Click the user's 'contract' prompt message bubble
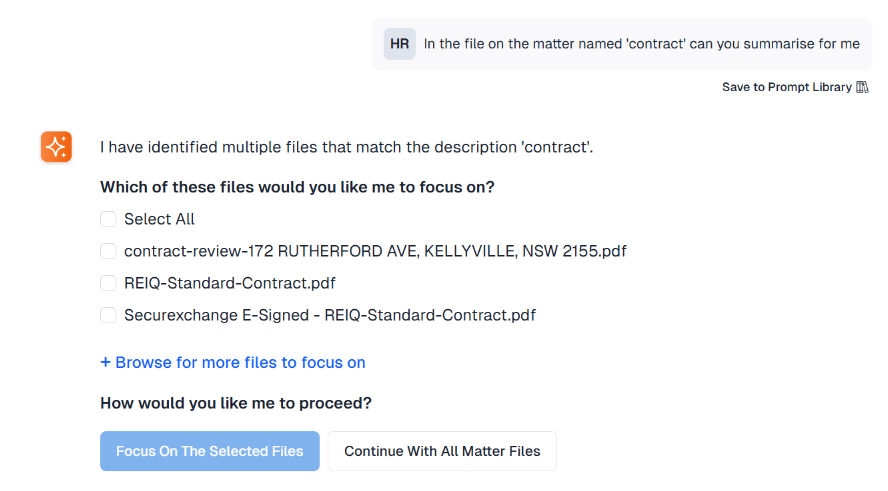Viewport: 888px width, 491px height. (x=641, y=44)
